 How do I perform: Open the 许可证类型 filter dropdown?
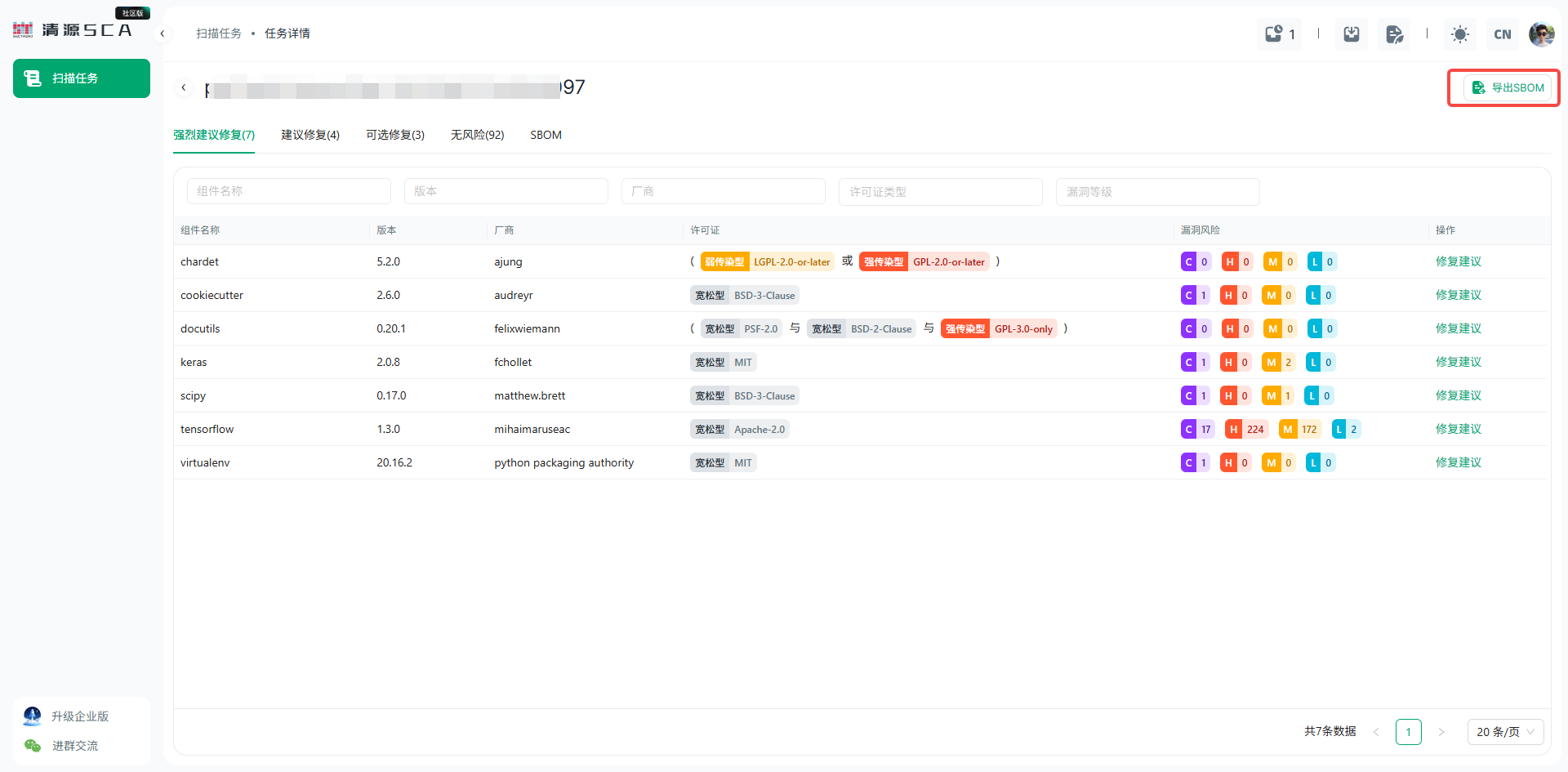(940, 191)
